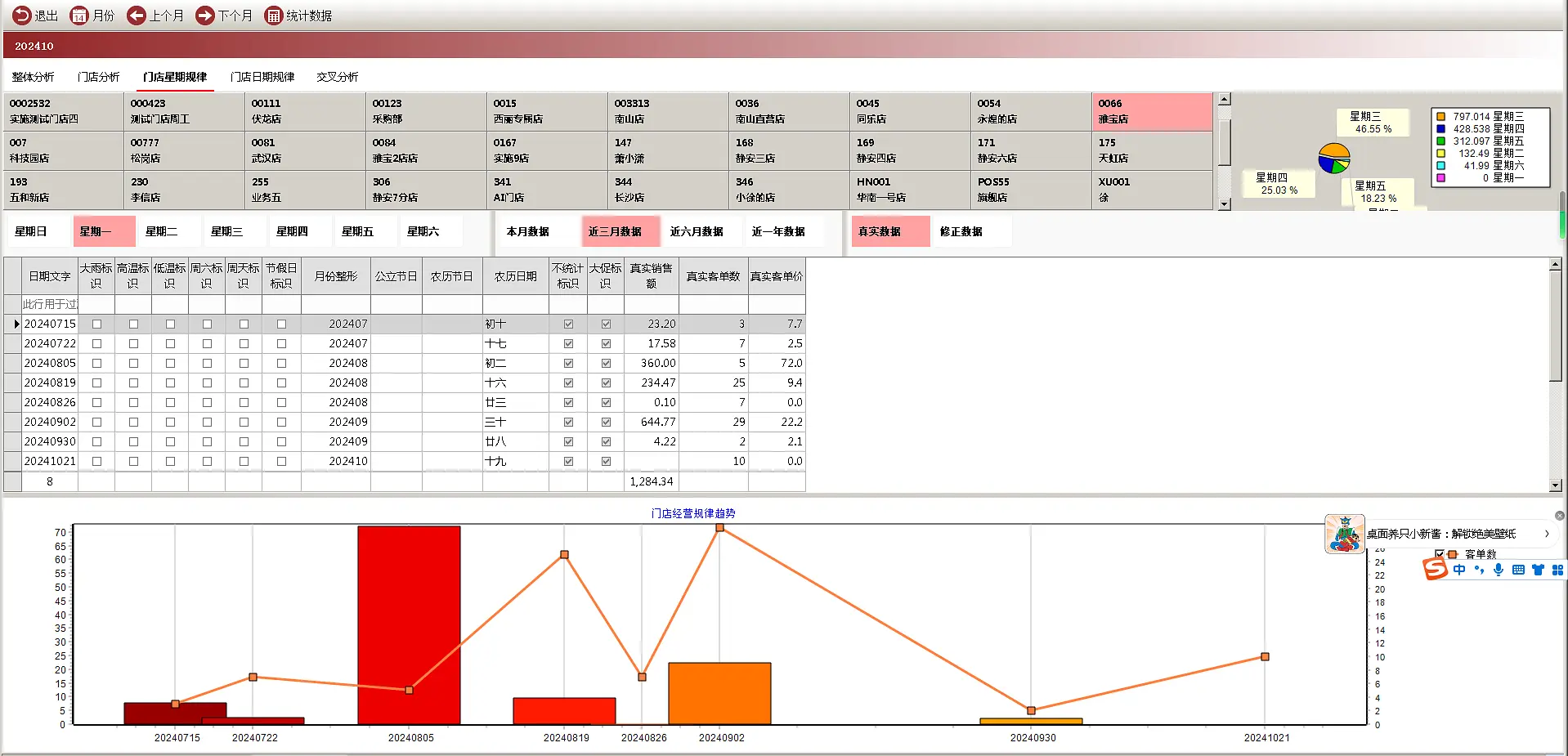Screen dimensions: 1568x756
Task: Toggle 大雨标识 checkbox for row 20240715
Action: [x=96, y=324]
